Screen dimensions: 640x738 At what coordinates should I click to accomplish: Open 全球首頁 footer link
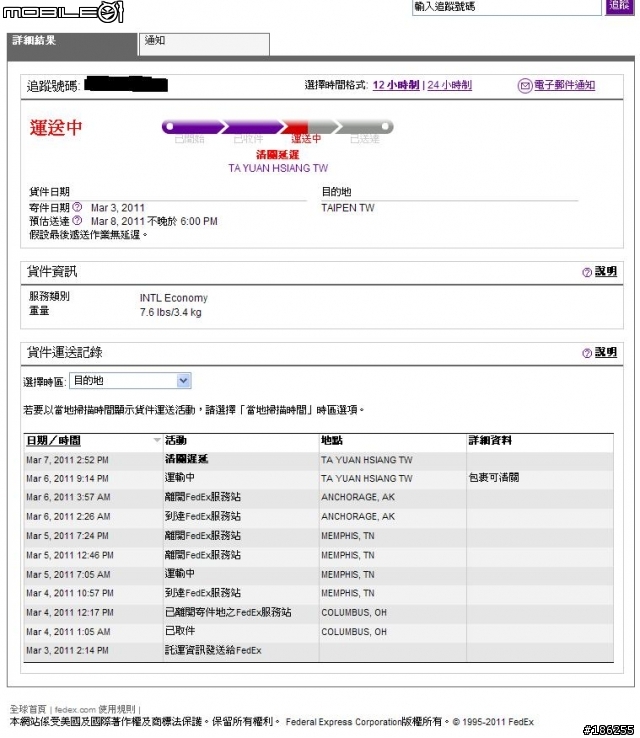click(x=28, y=709)
